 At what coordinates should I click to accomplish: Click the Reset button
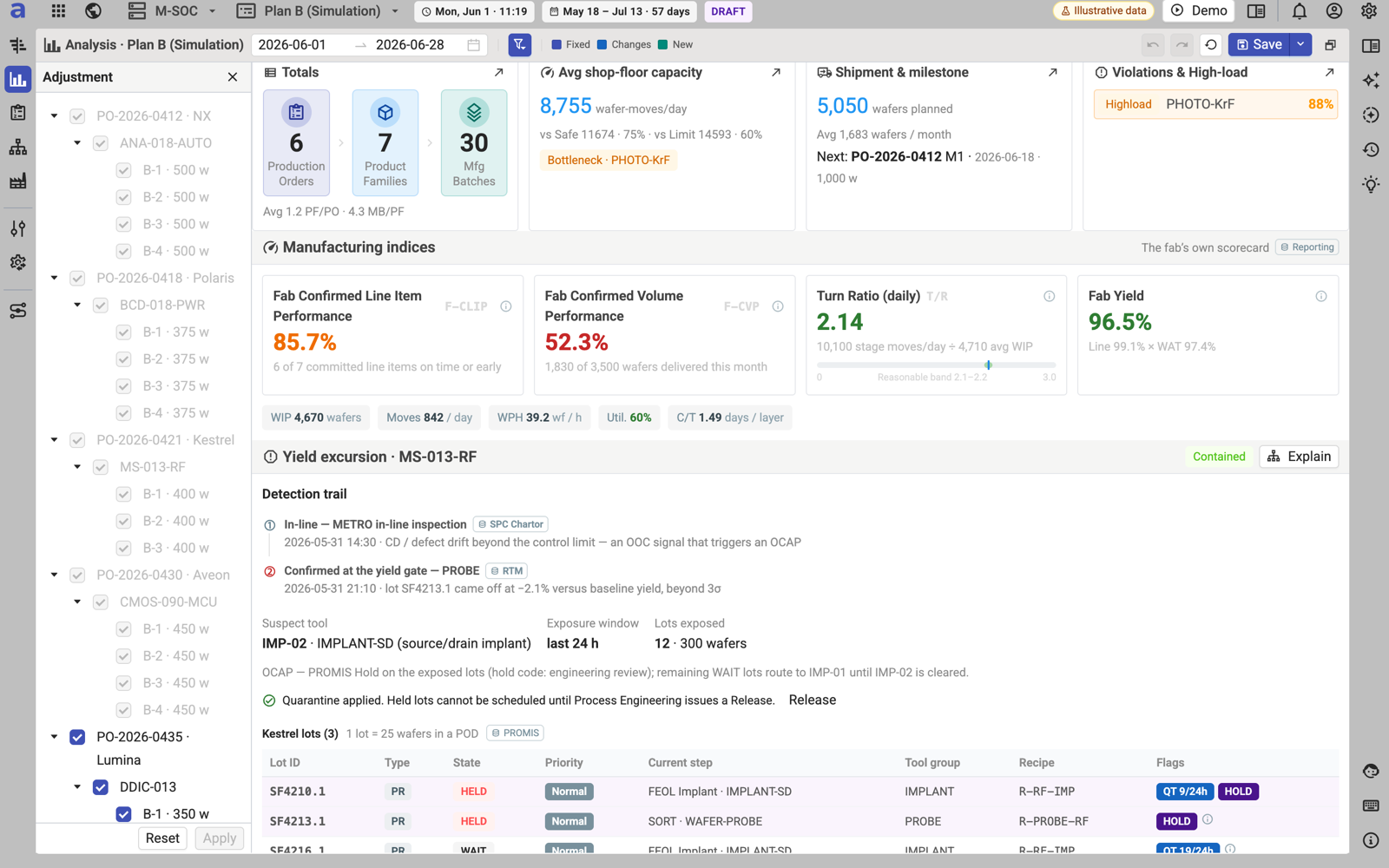coord(162,838)
